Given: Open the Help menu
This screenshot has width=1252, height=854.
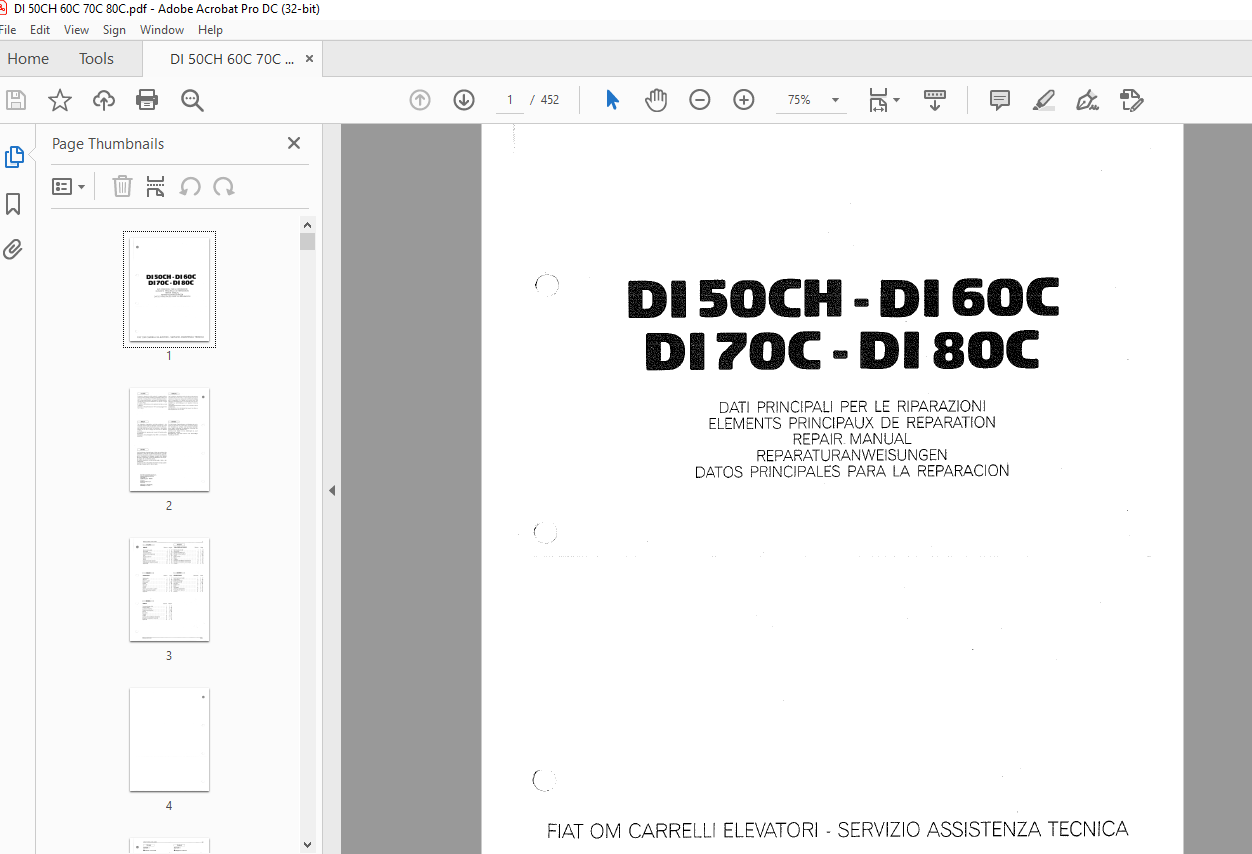Looking at the screenshot, I should (210, 30).
